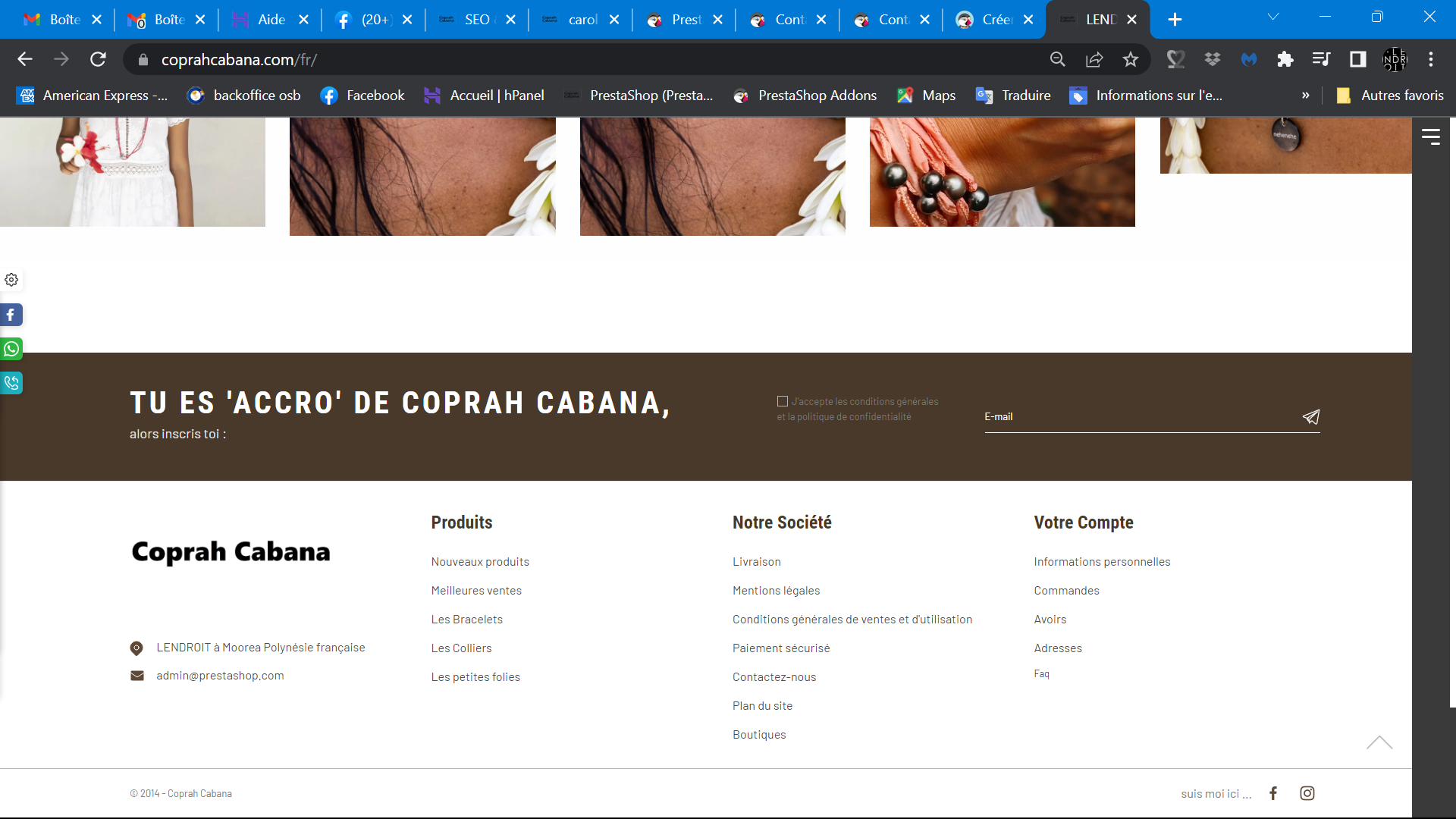Open the hamburger menu icon
1456x819 pixels.
1431,136
